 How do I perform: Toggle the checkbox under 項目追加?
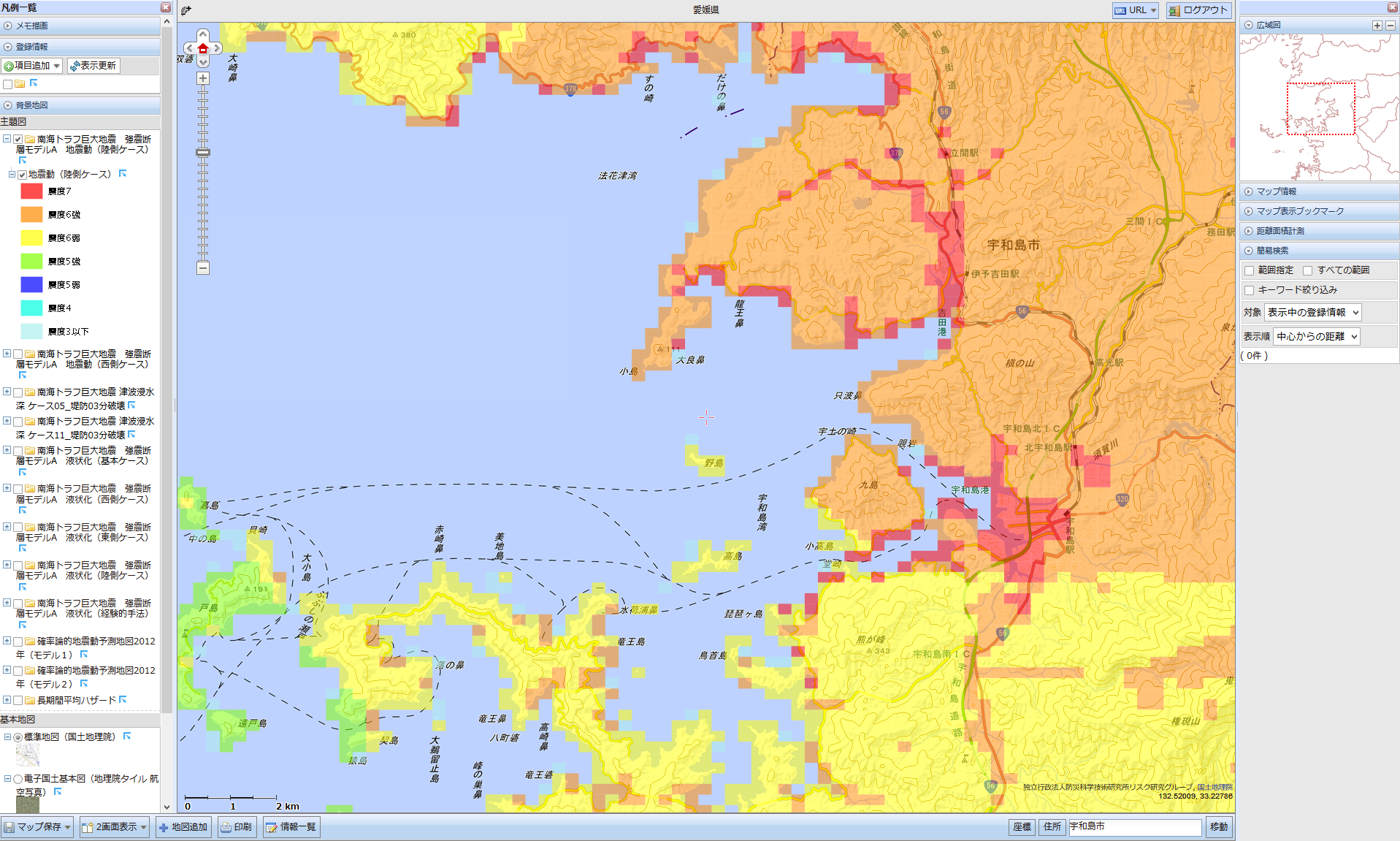point(7,84)
